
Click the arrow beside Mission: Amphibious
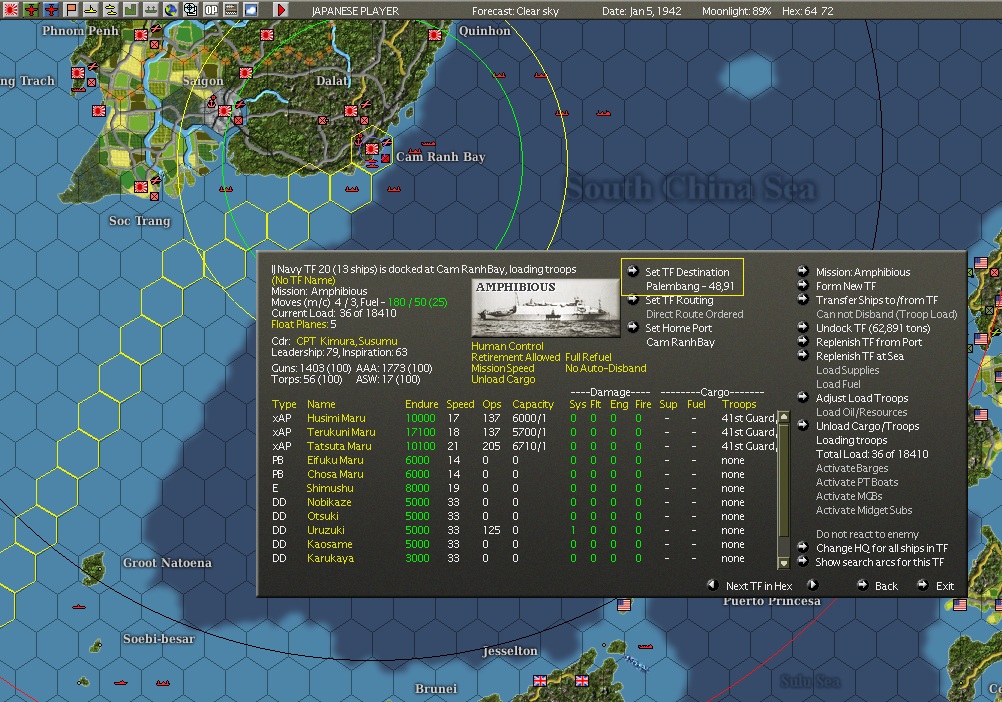click(x=803, y=271)
